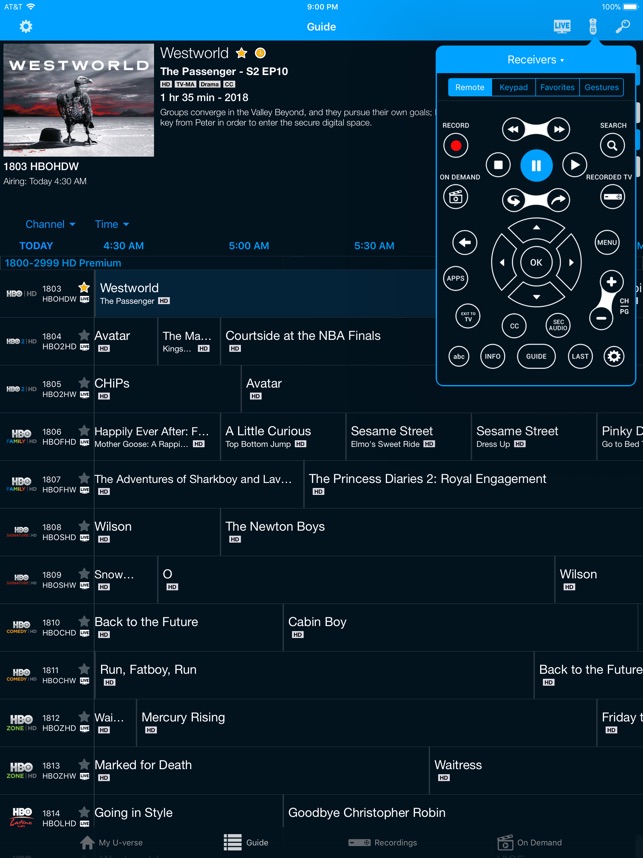Tap the skip-forward arrow on remote
Viewport: 643px width, 858px height.
pyautogui.click(x=558, y=200)
